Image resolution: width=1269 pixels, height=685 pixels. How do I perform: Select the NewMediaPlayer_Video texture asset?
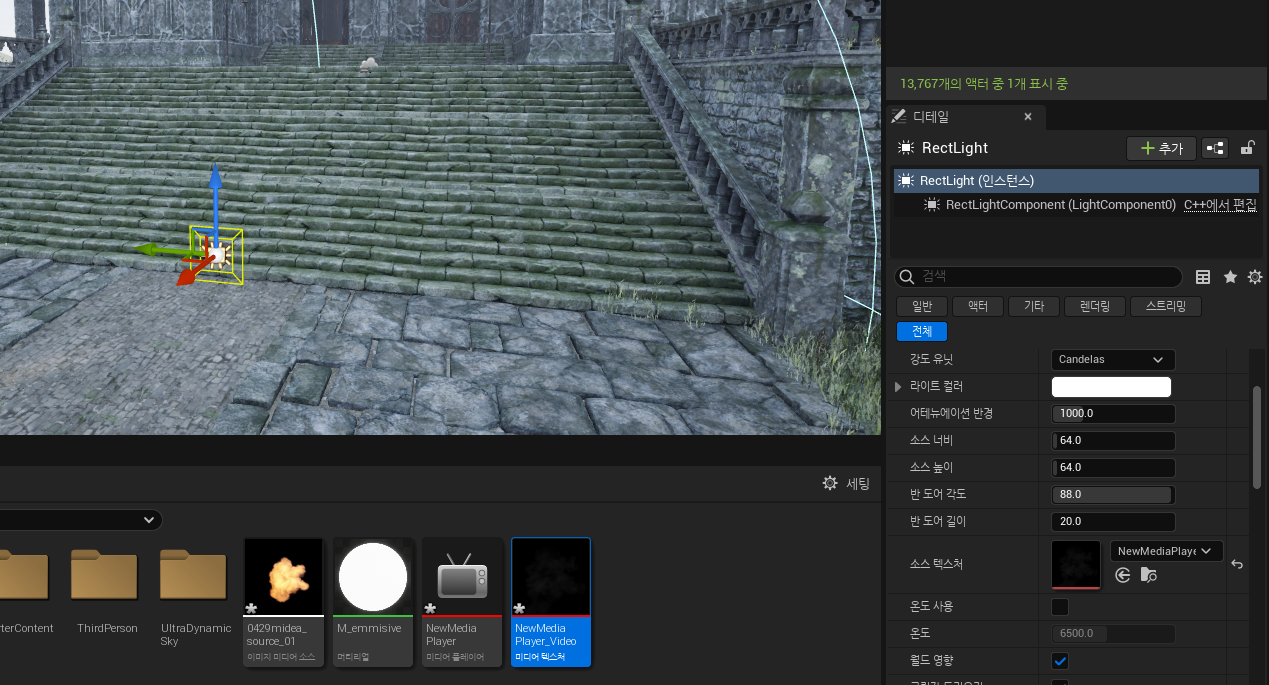[x=551, y=602]
